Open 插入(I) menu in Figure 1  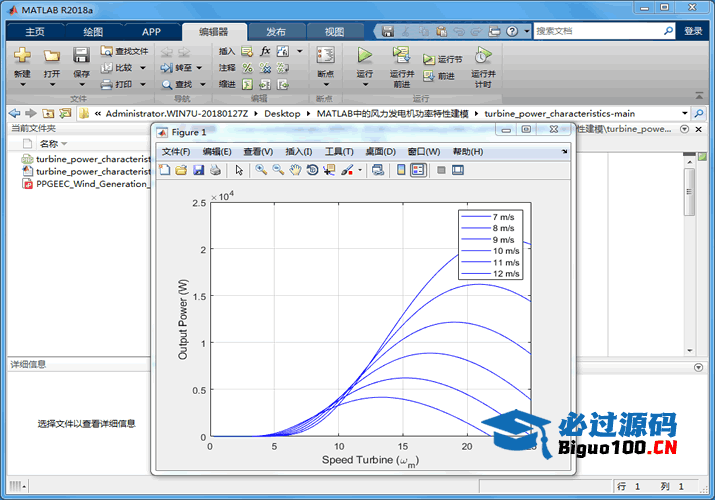click(x=299, y=152)
